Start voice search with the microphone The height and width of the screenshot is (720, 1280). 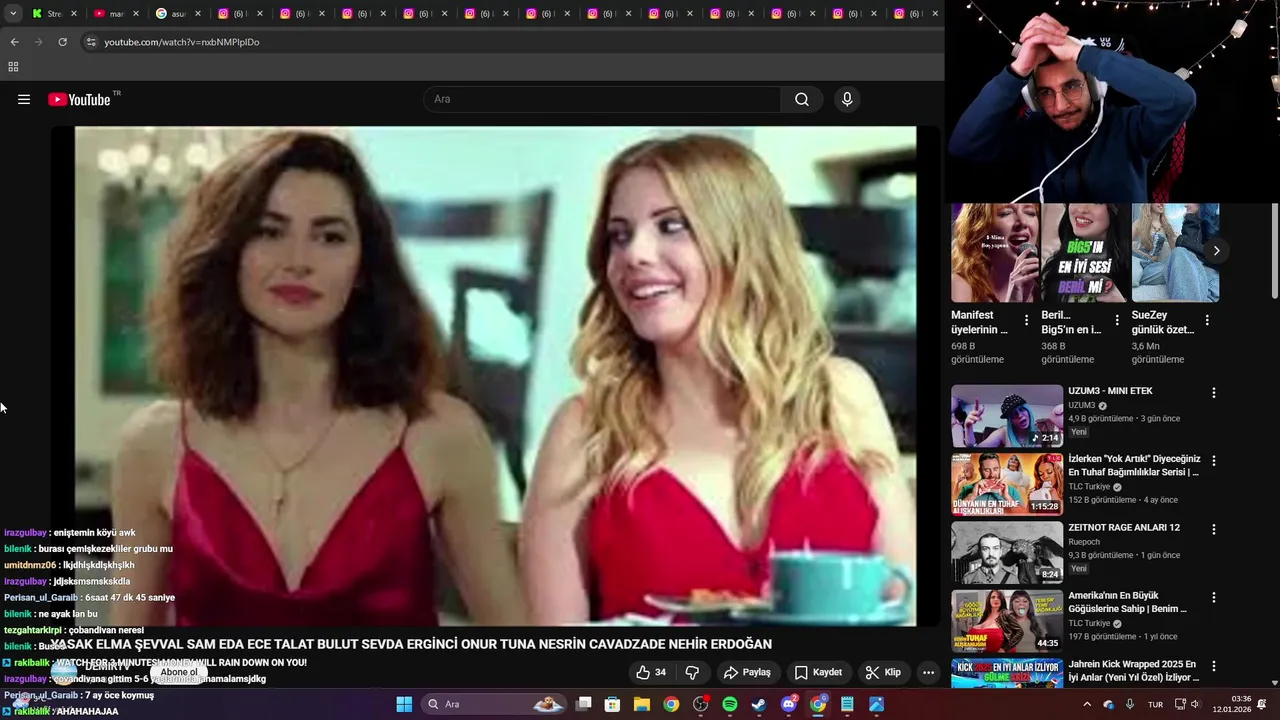847,99
